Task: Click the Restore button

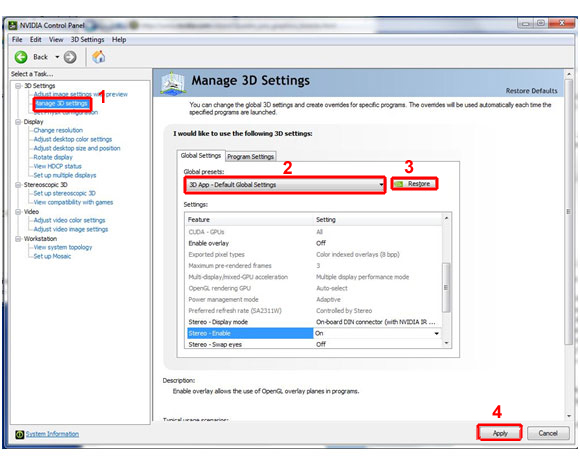Action: point(414,184)
